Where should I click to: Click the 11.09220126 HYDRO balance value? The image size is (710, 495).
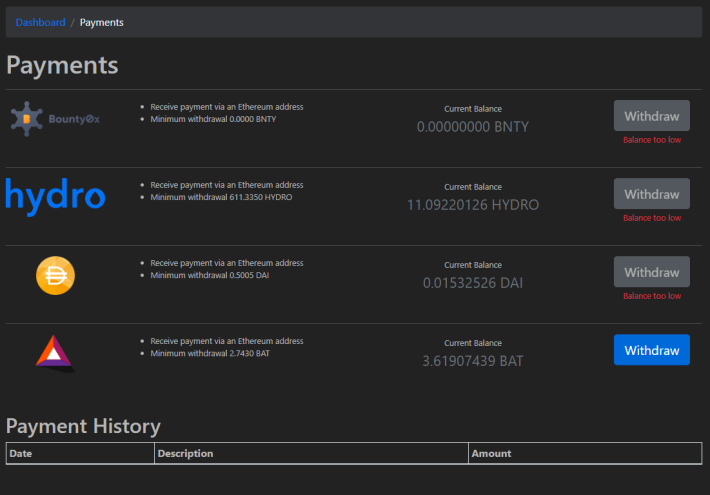[473, 205]
